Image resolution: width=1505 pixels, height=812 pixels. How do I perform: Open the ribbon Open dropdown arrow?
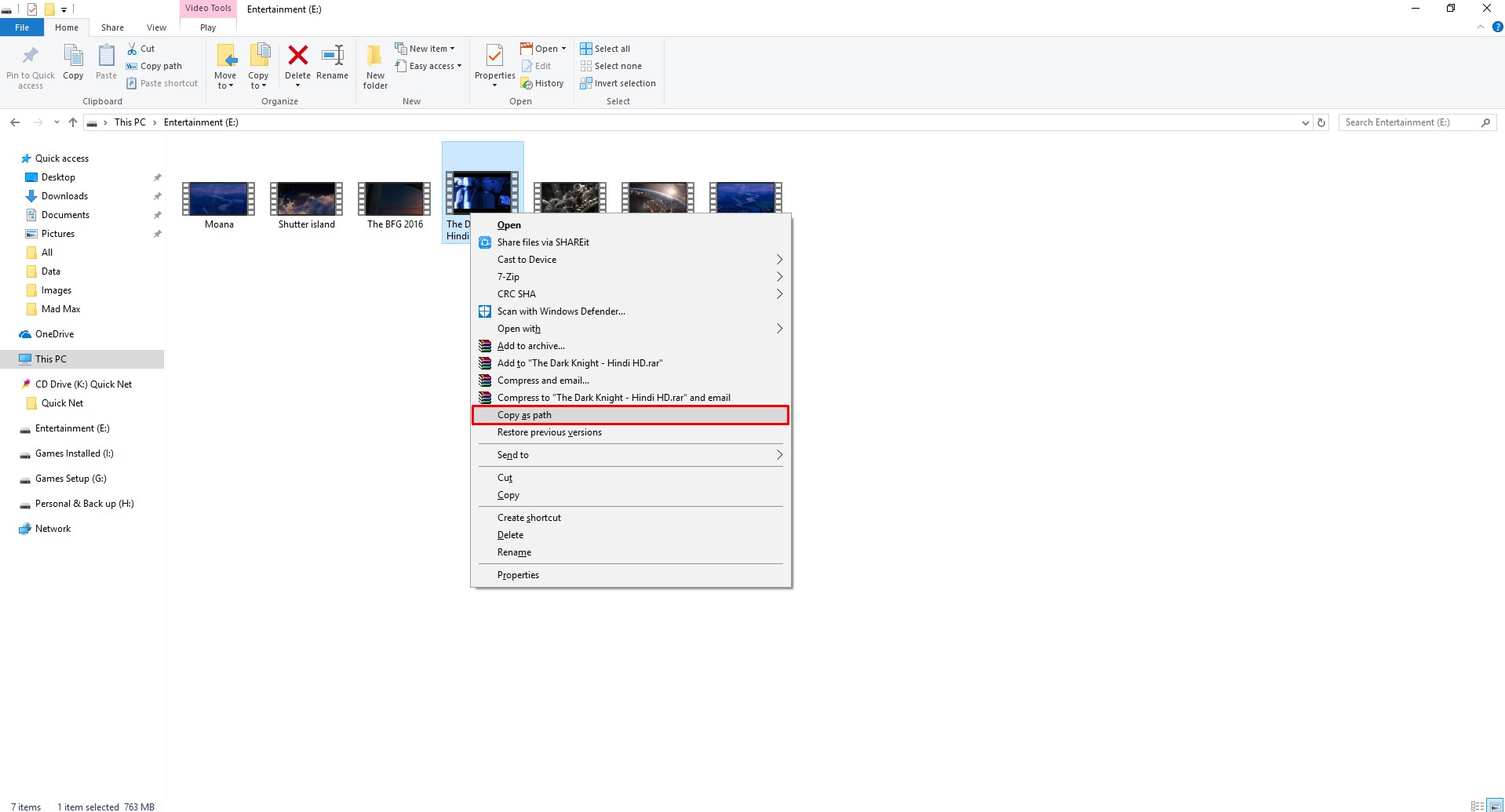point(563,49)
